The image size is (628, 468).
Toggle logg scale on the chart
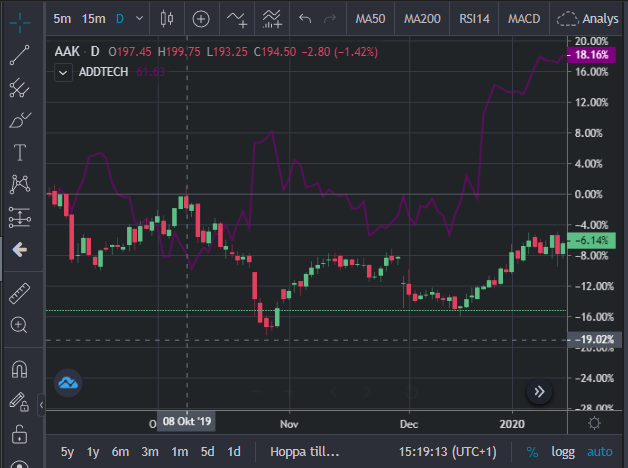pyautogui.click(x=563, y=452)
